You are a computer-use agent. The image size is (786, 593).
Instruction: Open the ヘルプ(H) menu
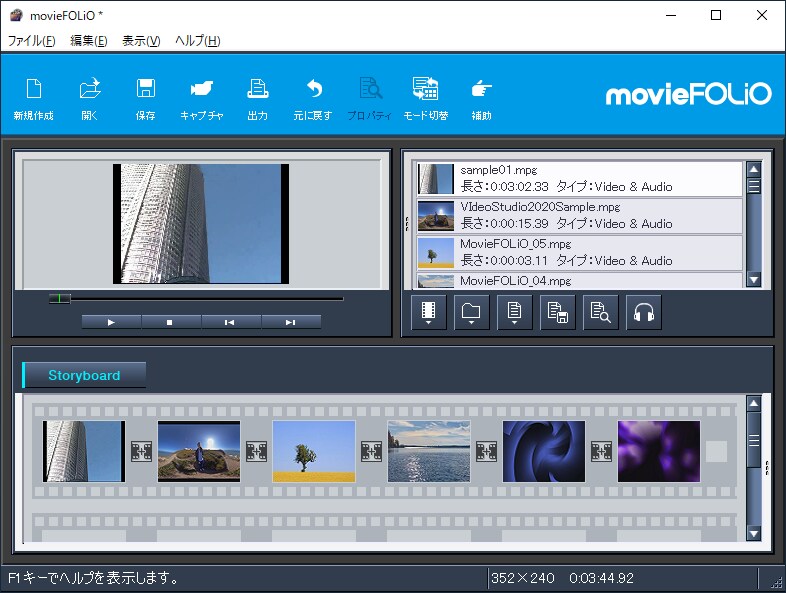pyautogui.click(x=198, y=41)
